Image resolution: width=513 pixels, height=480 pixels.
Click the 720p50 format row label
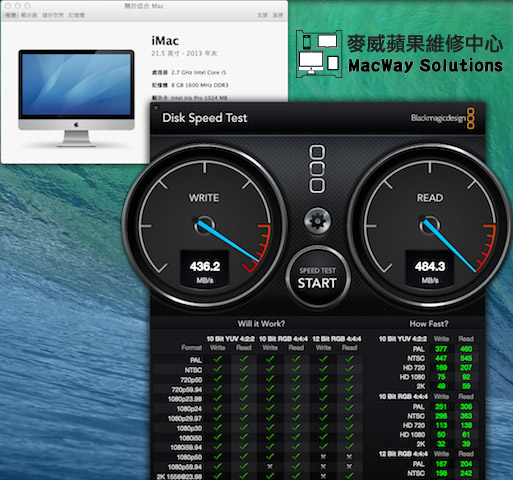191,380
